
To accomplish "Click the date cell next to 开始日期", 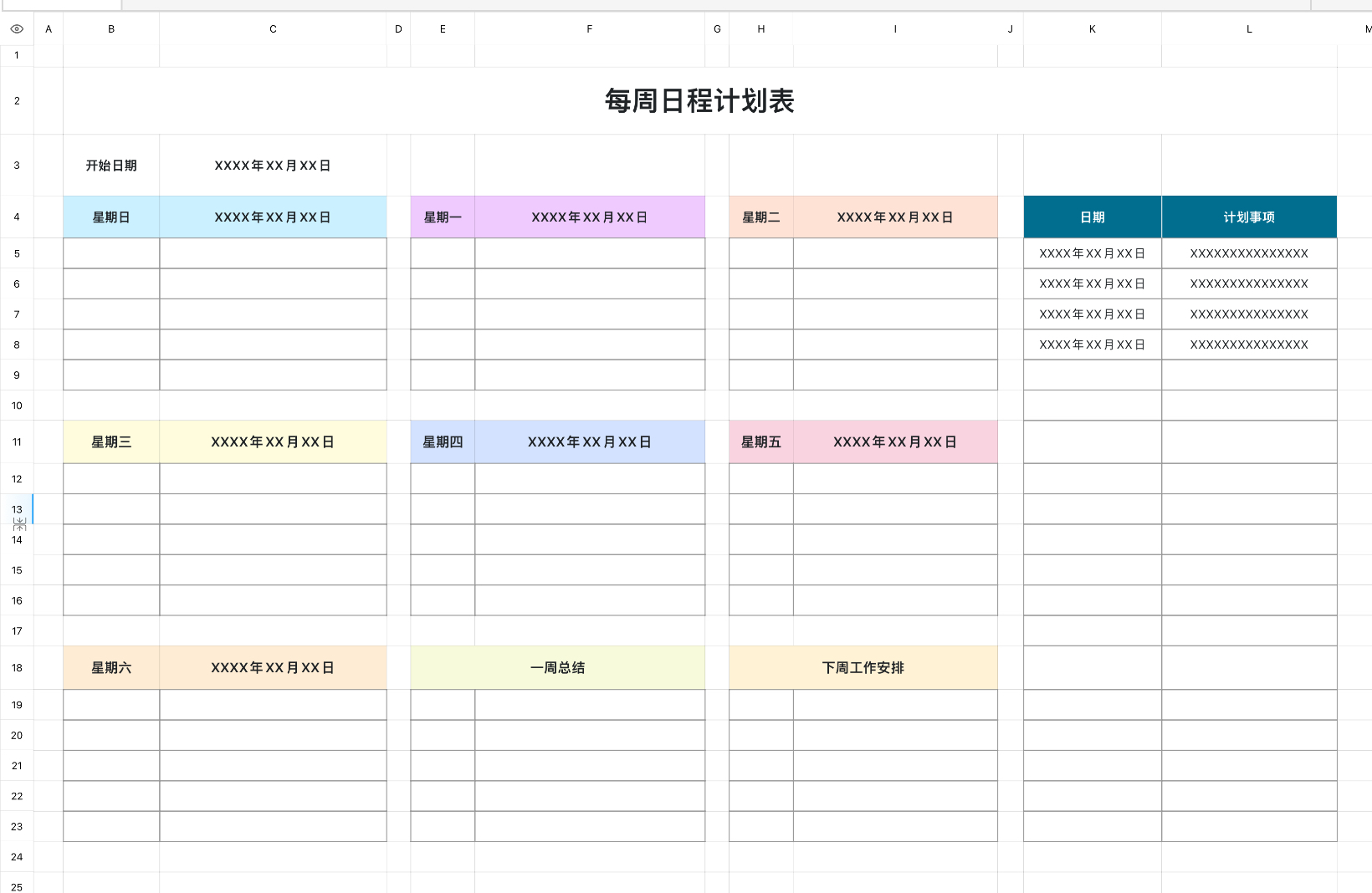I will tap(273, 166).
